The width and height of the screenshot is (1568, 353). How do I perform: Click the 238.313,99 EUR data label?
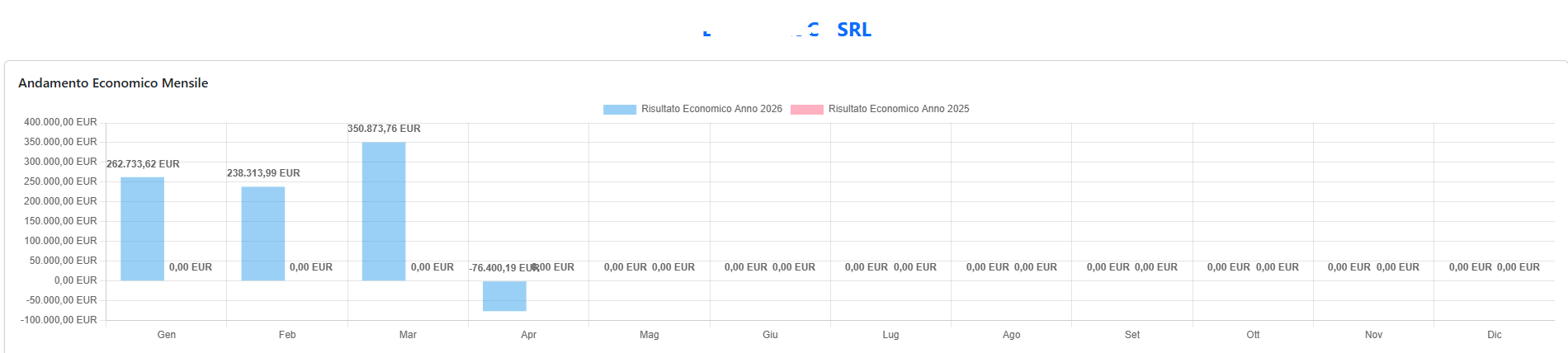click(x=263, y=173)
